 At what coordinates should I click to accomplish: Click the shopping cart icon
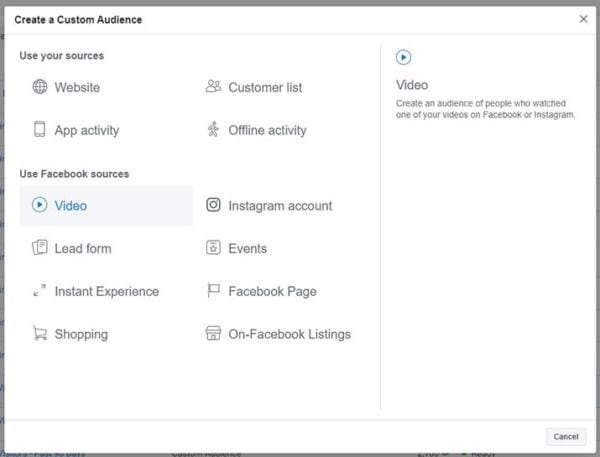40,333
